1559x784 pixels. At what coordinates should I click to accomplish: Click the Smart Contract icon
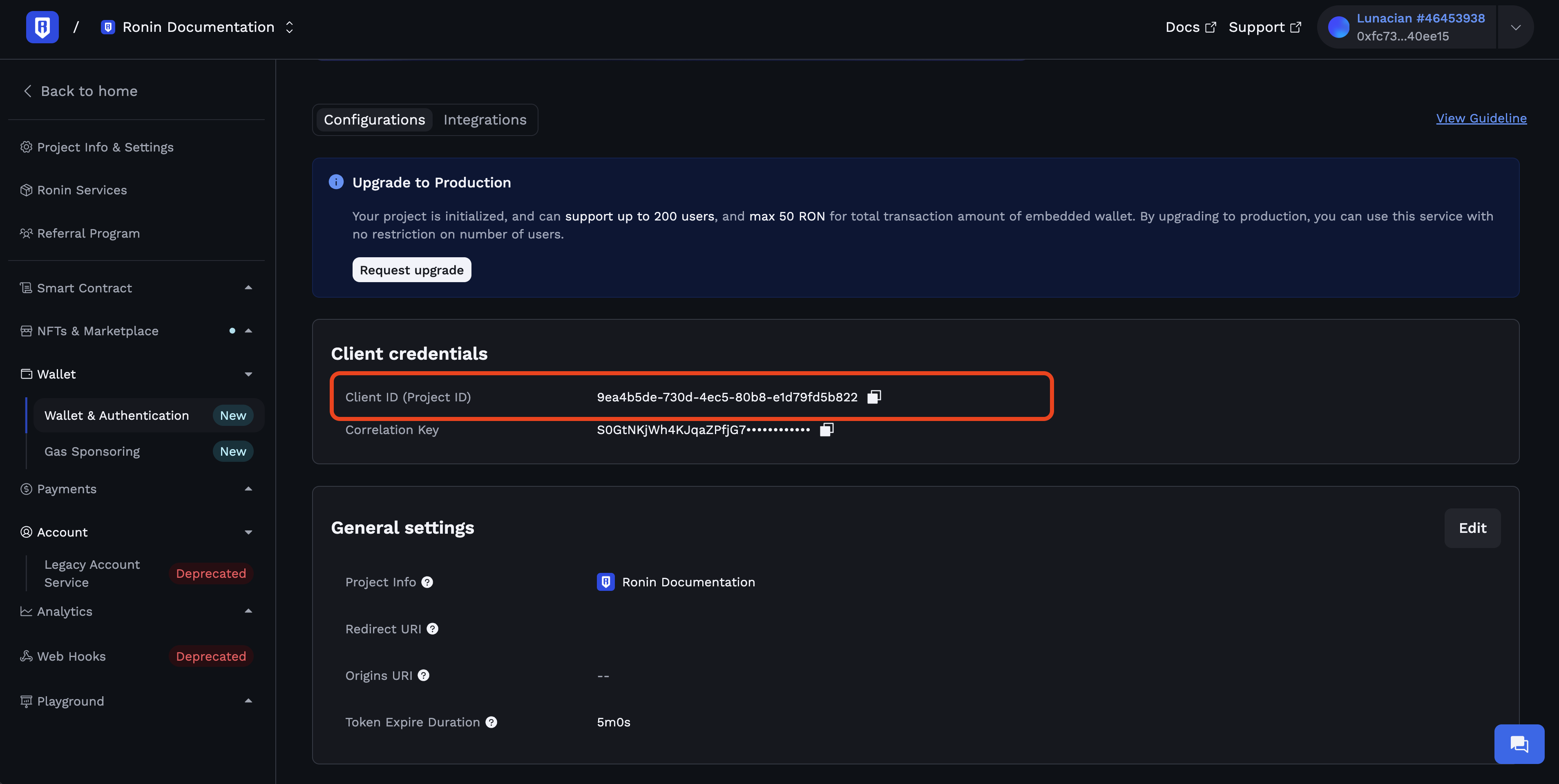coord(26,288)
